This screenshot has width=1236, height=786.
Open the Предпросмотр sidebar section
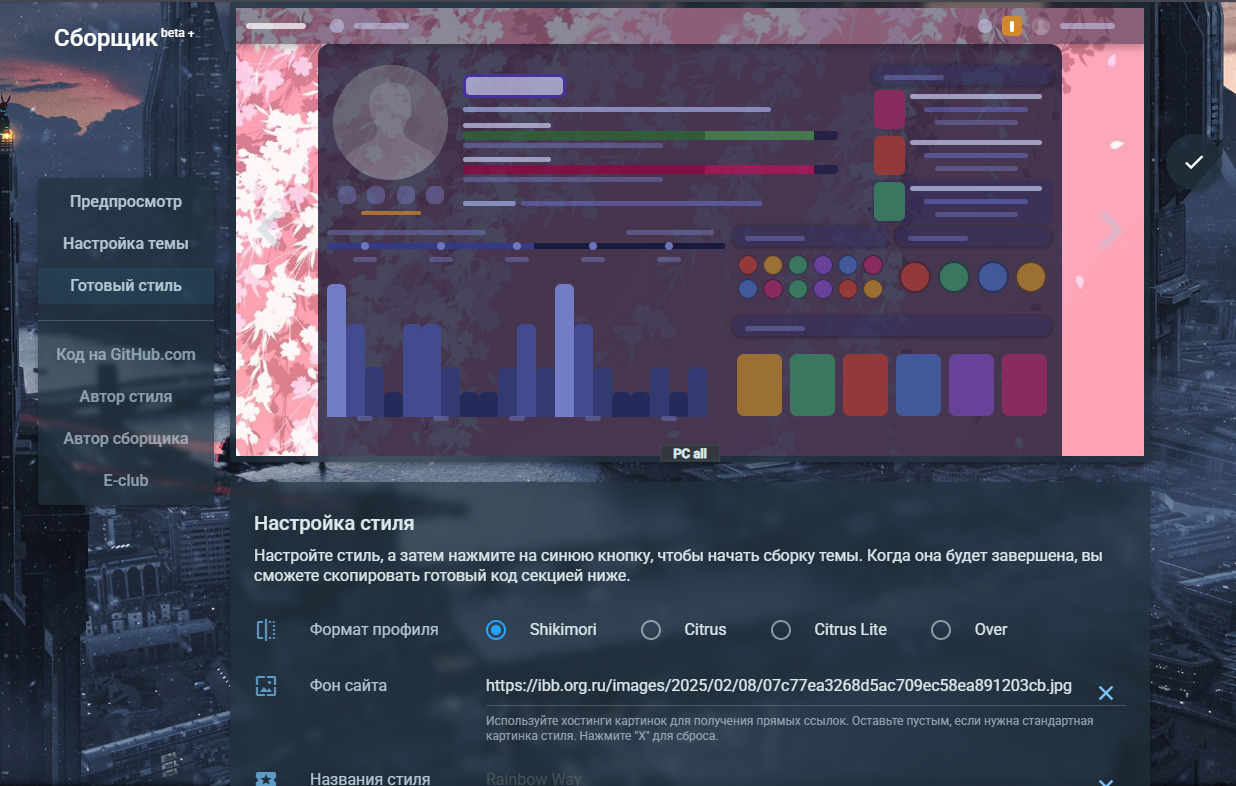coord(126,202)
